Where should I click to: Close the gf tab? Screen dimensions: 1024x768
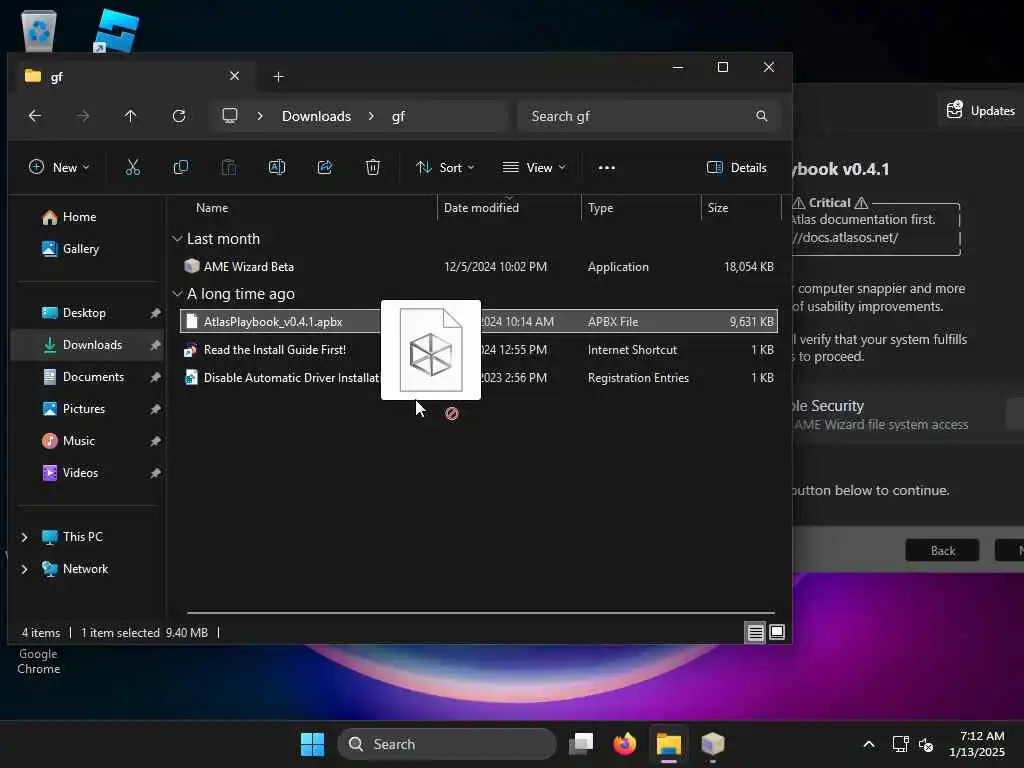(x=234, y=76)
